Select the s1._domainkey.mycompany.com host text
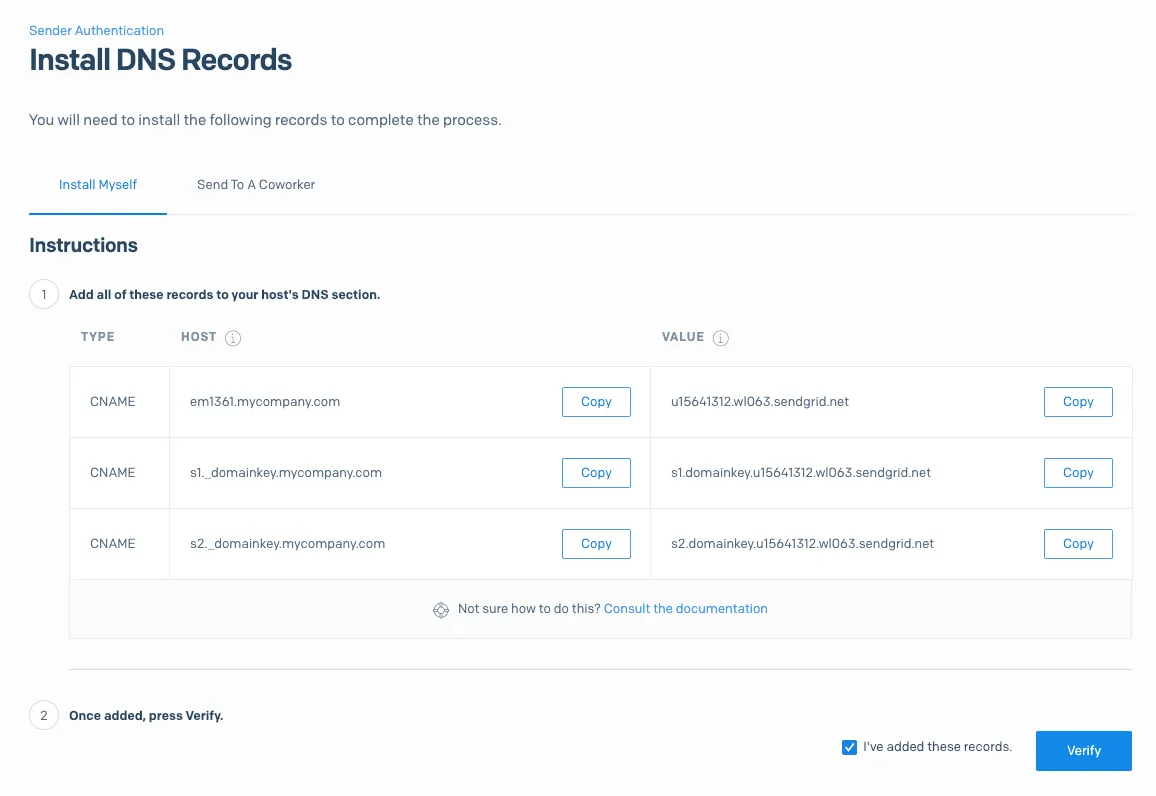Image resolution: width=1156 pixels, height=796 pixels. (x=286, y=472)
